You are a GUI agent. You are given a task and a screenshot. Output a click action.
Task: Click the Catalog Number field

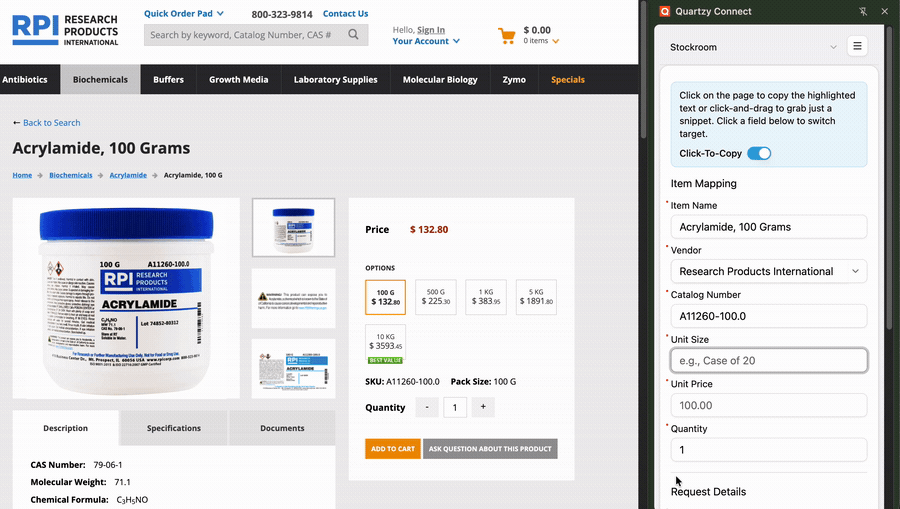point(769,316)
